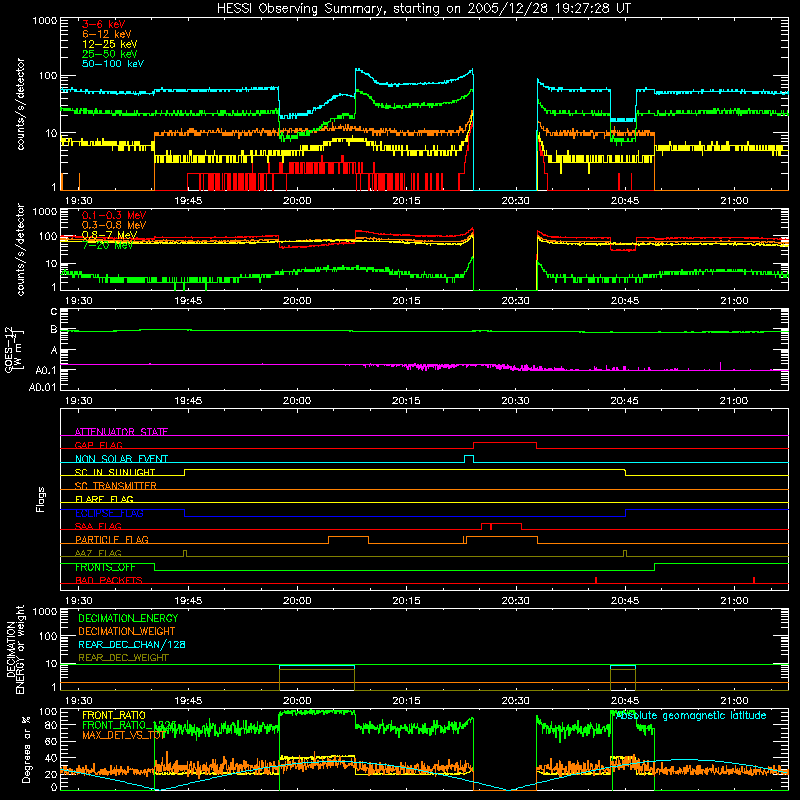Select the FLARE_FLAG label
Image resolution: width=800 pixels, height=800 pixels.
pyautogui.click(x=104, y=499)
